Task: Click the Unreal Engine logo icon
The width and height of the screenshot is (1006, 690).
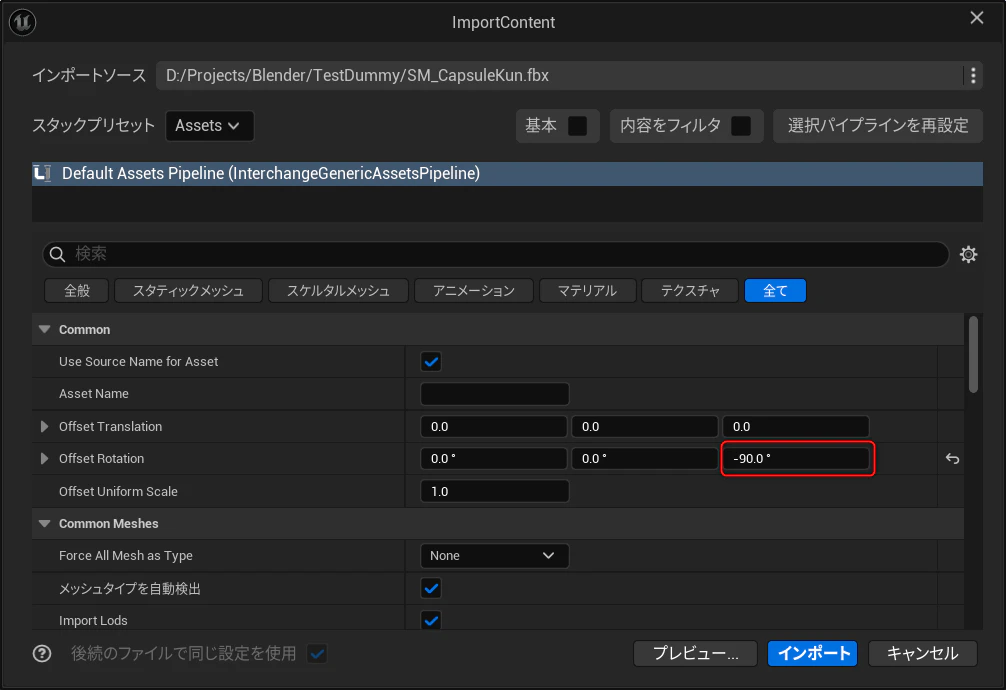Action: pos(22,22)
